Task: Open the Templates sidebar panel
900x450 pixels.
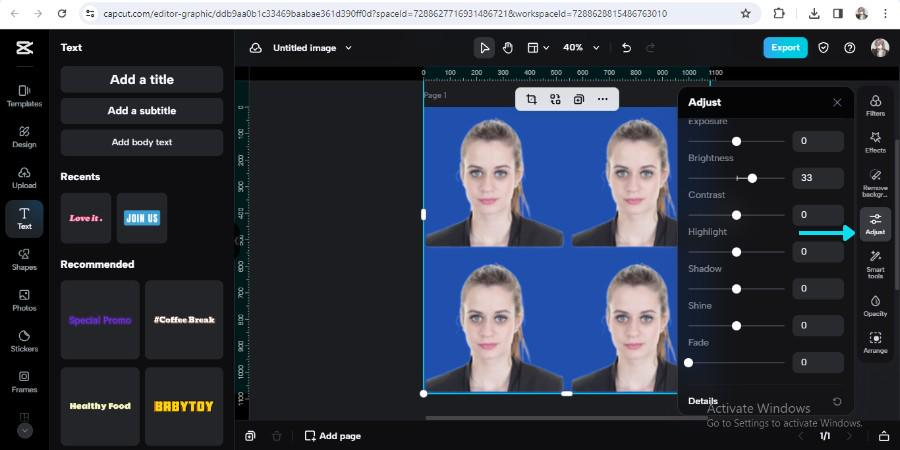Action: point(24,96)
